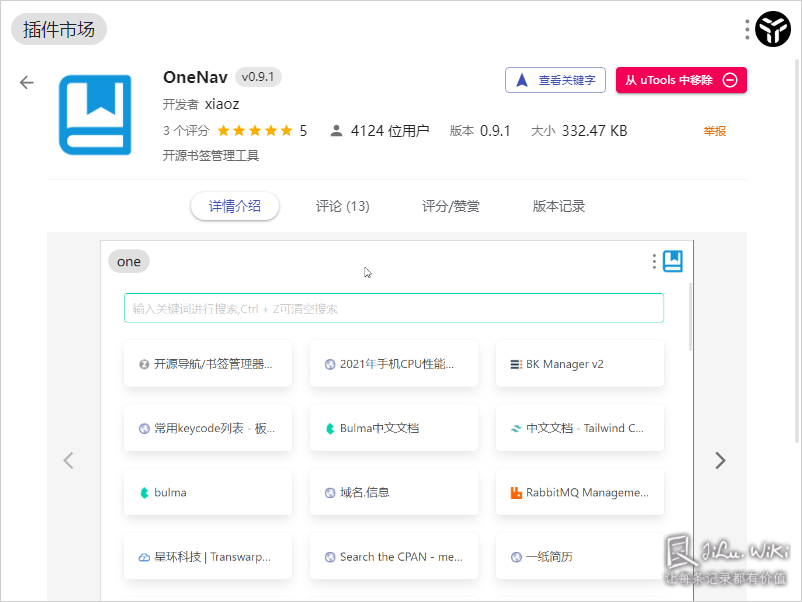
Task: Click developer name xiaoz
Action: click(x=222, y=104)
